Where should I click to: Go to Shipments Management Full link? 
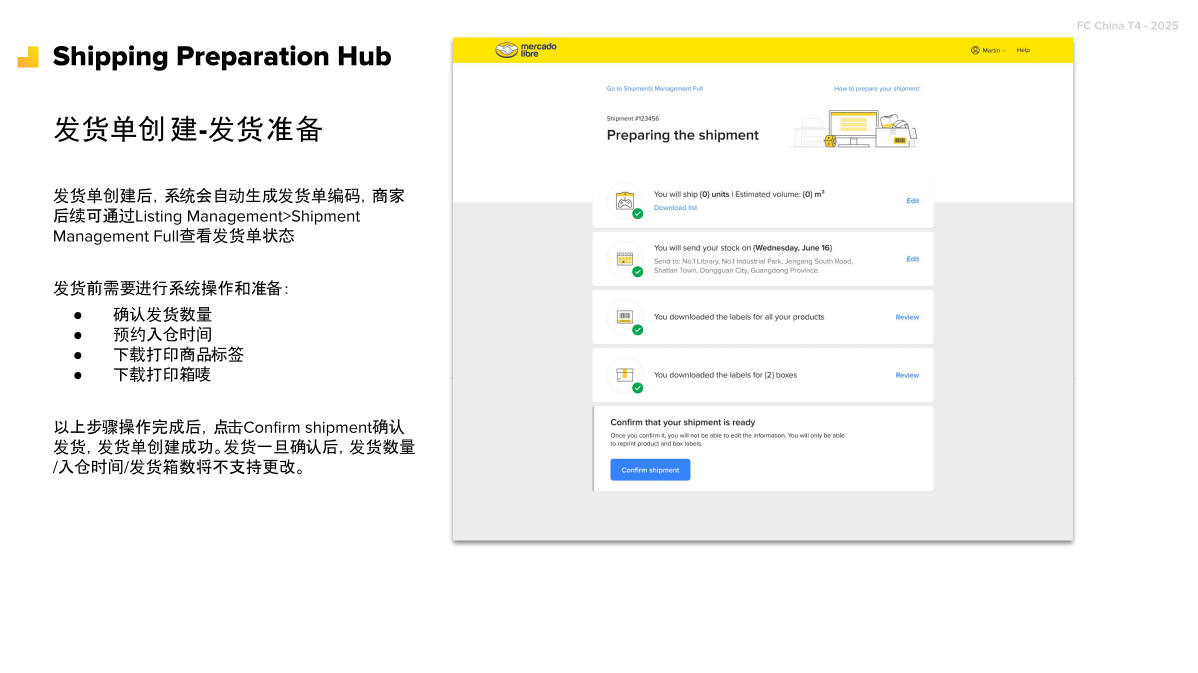coord(655,89)
